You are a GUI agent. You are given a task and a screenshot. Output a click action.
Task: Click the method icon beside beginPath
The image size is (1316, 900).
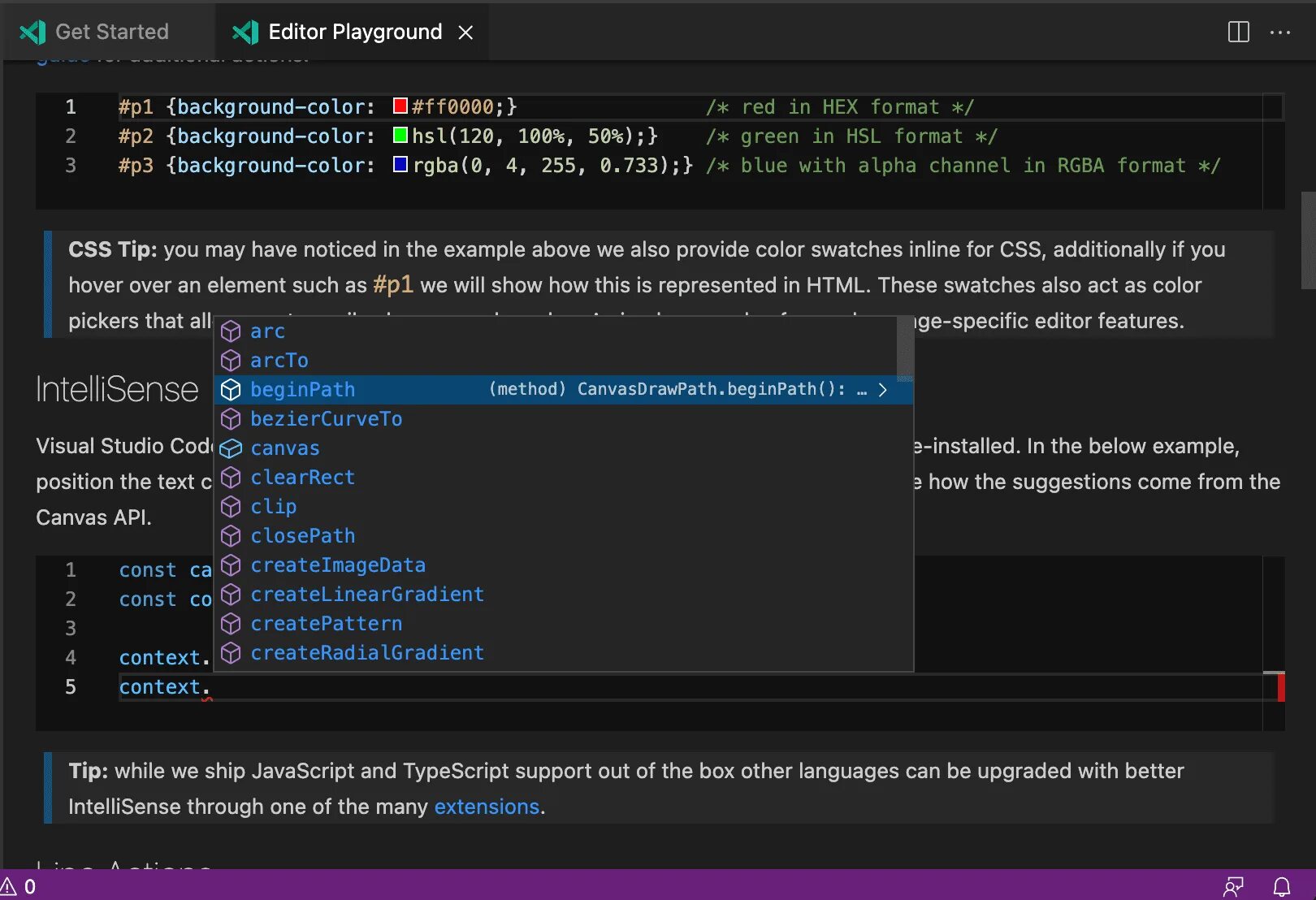pos(231,390)
